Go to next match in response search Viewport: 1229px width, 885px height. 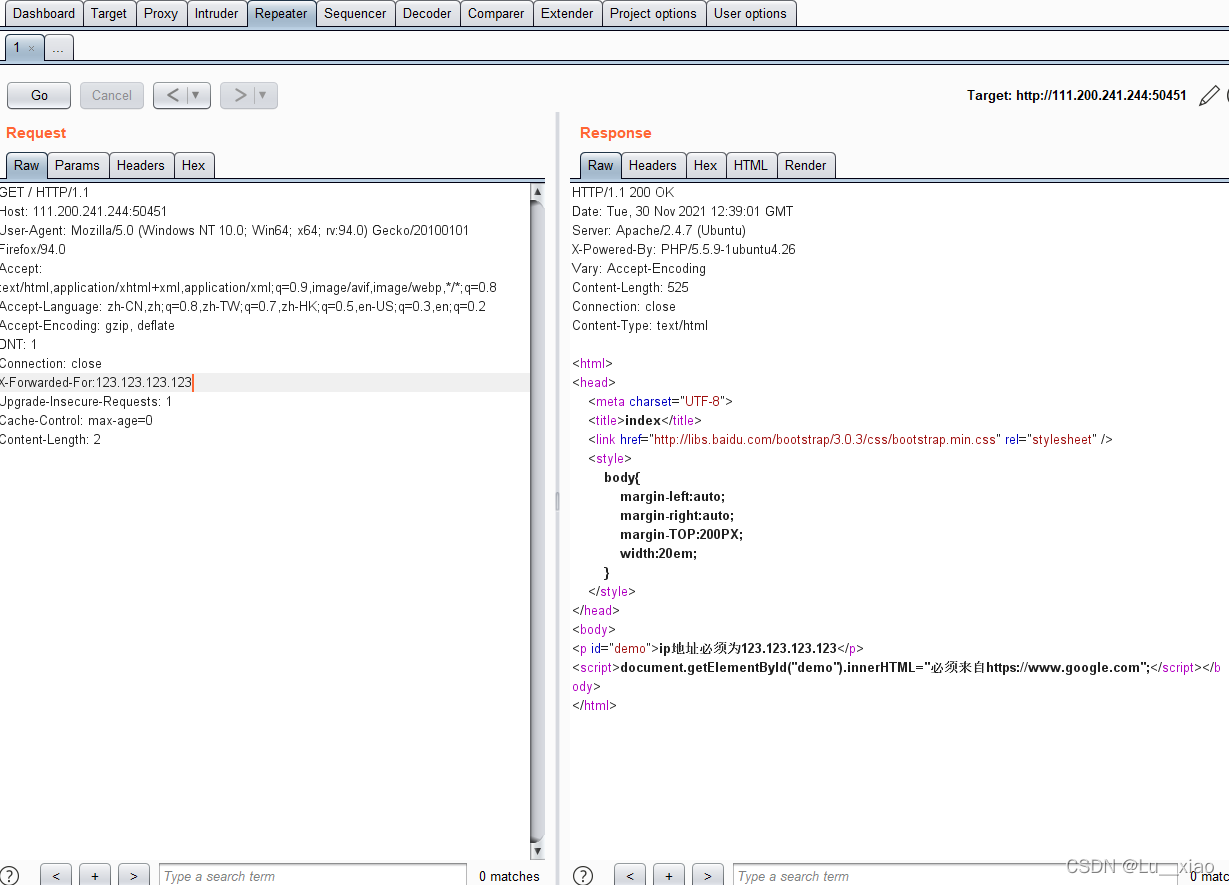pos(707,876)
